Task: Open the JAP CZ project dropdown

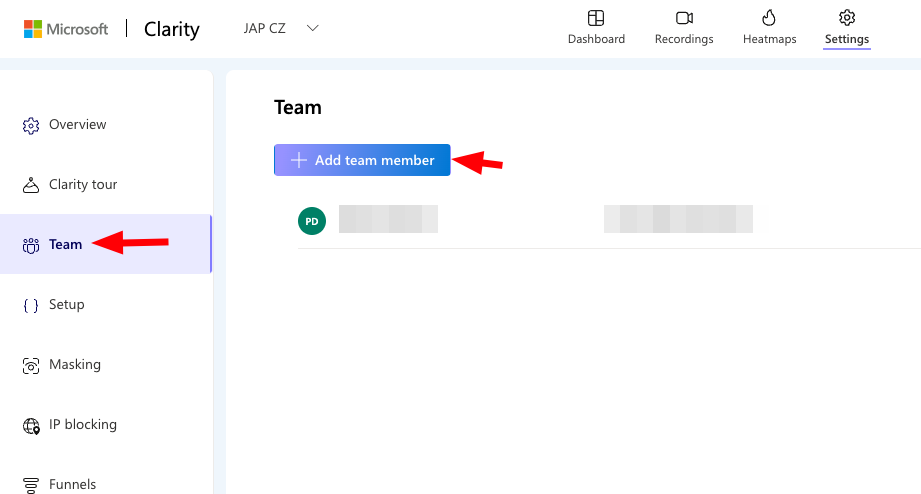Action: click(x=281, y=28)
